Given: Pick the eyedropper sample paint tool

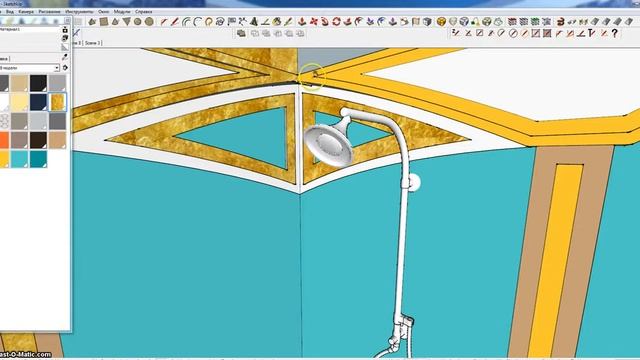Looking at the screenshot, I should (x=64, y=58).
